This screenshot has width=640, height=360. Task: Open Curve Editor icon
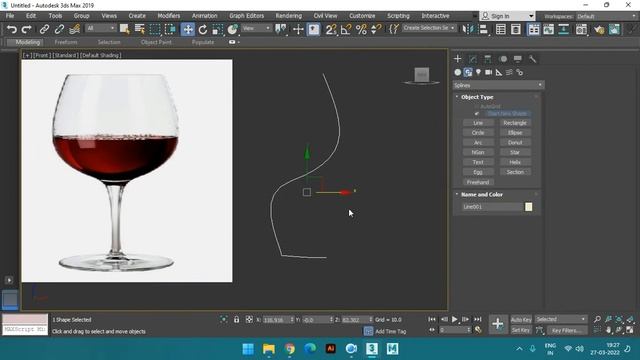coord(549,29)
